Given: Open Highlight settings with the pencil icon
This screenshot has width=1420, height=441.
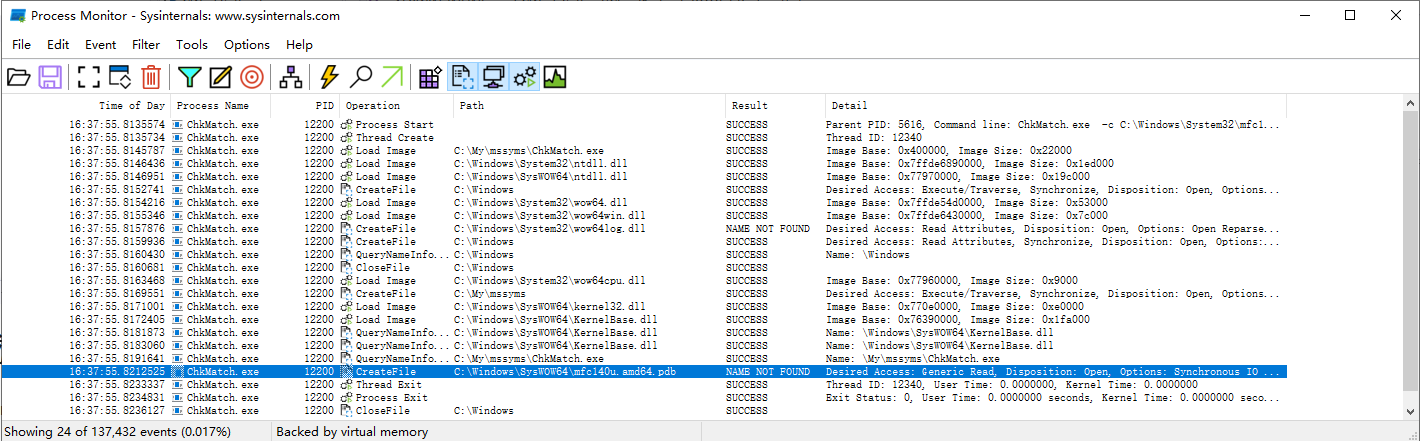Looking at the screenshot, I should pos(220,77).
